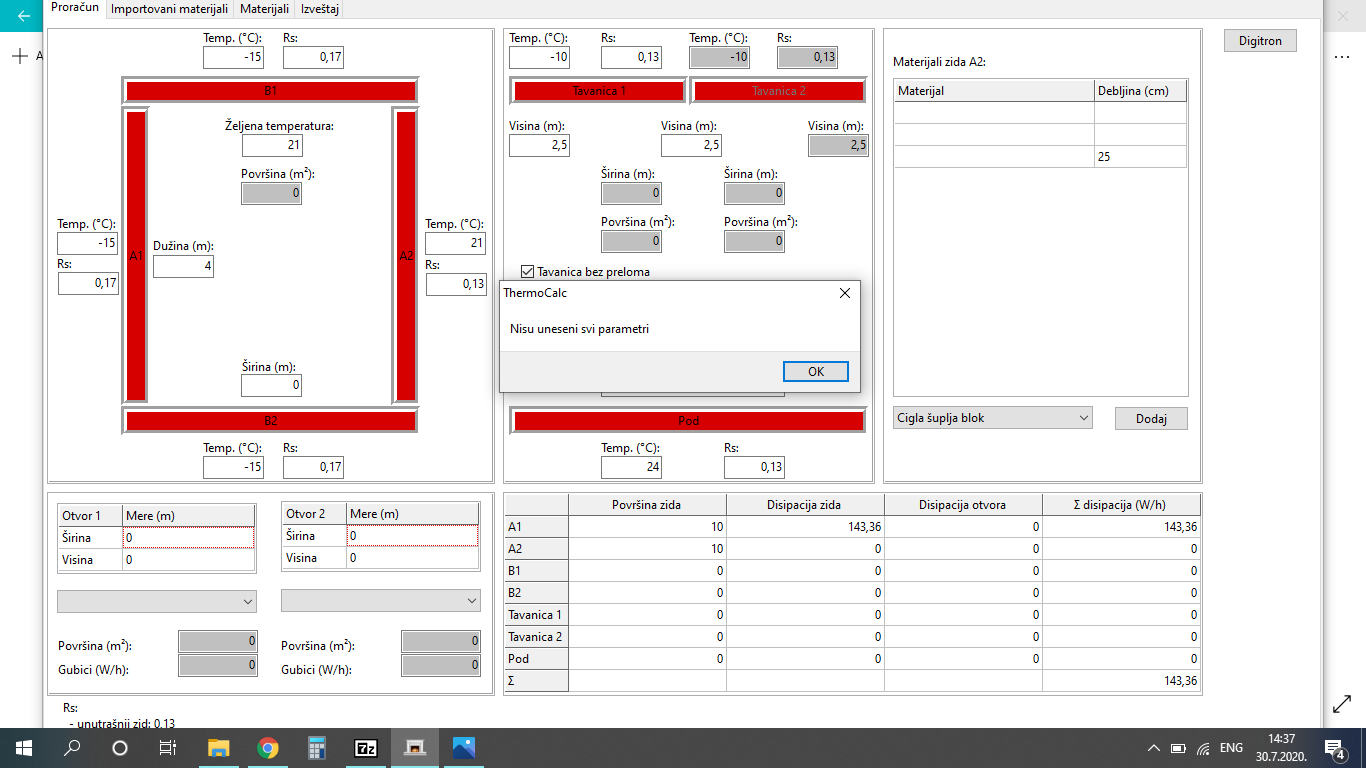Screen dimensions: 1366x768
Task: Select the red B1 wall bar
Action: tap(270, 91)
